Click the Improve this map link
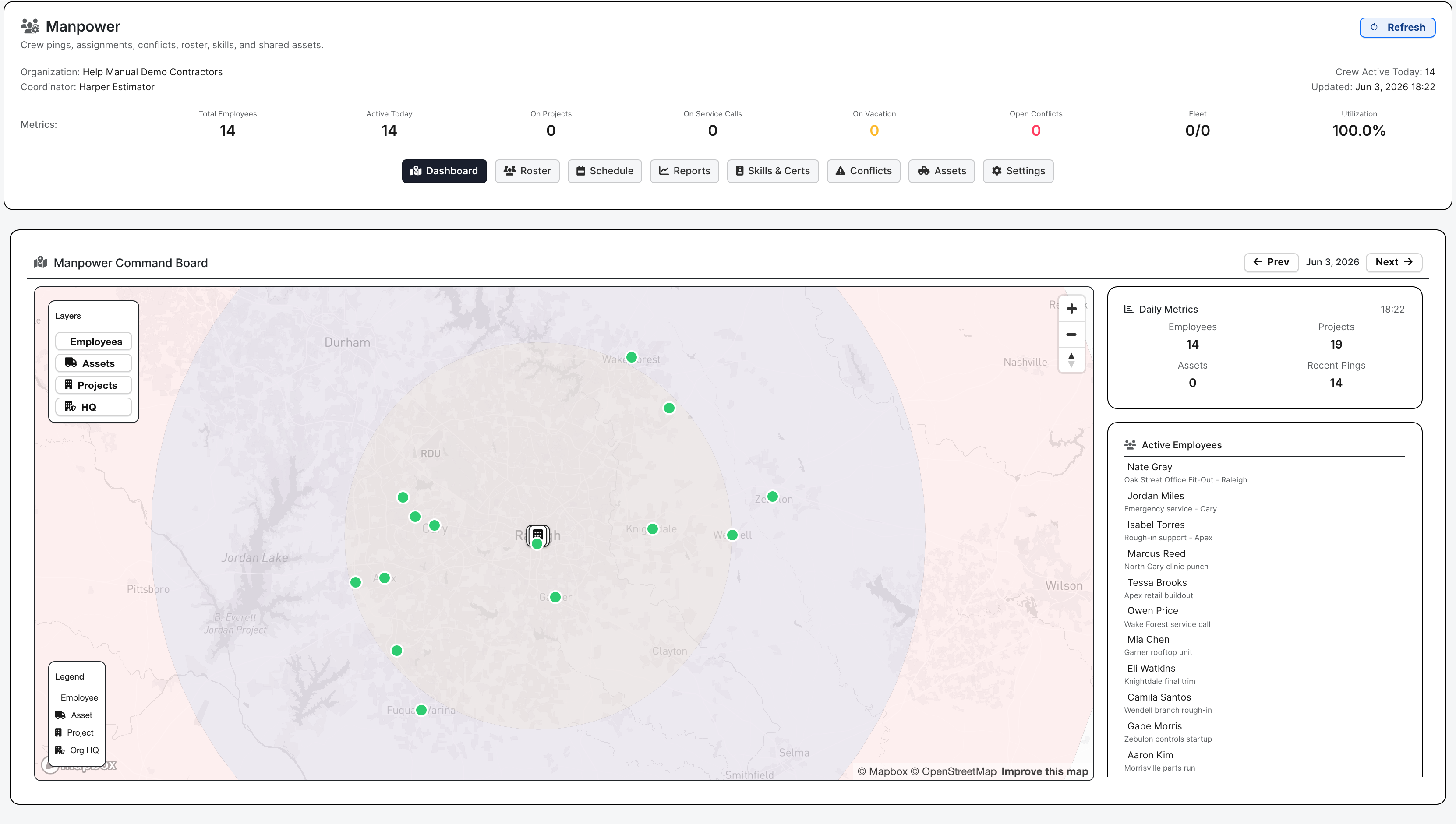The width and height of the screenshot is (1456, 824). point(1044,771)
